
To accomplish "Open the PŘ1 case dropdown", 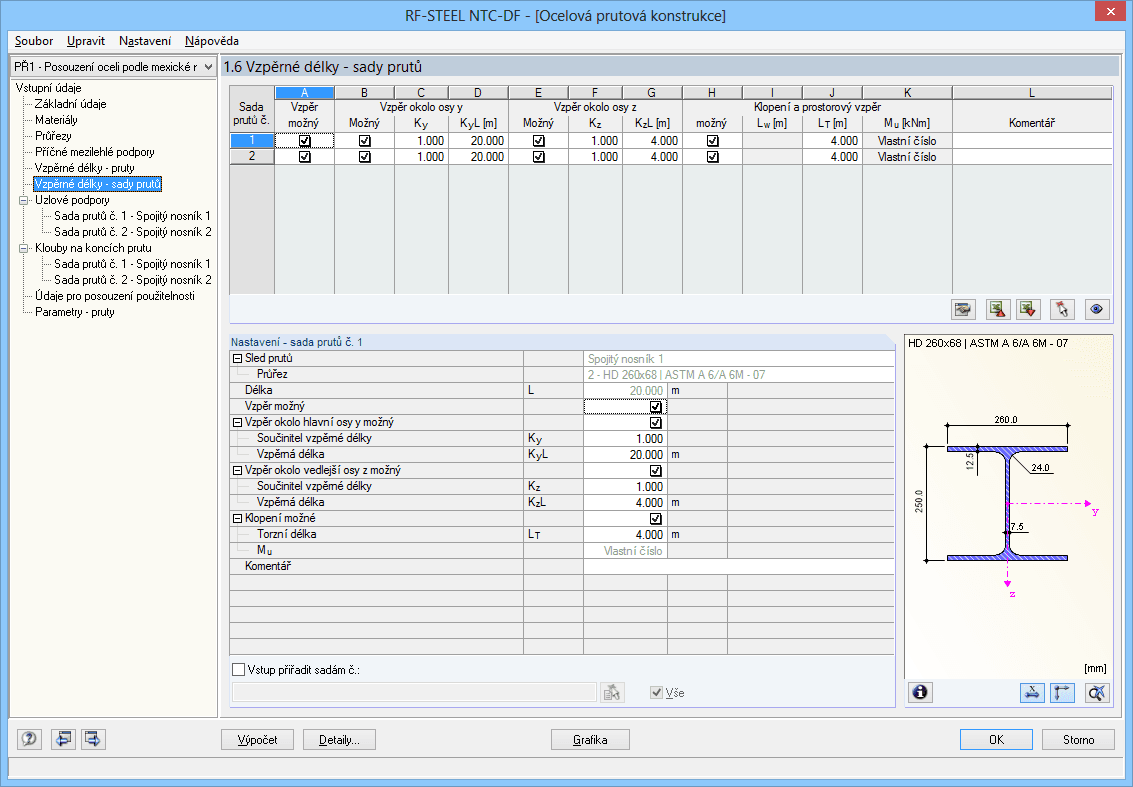I will [x=208, y=66].
